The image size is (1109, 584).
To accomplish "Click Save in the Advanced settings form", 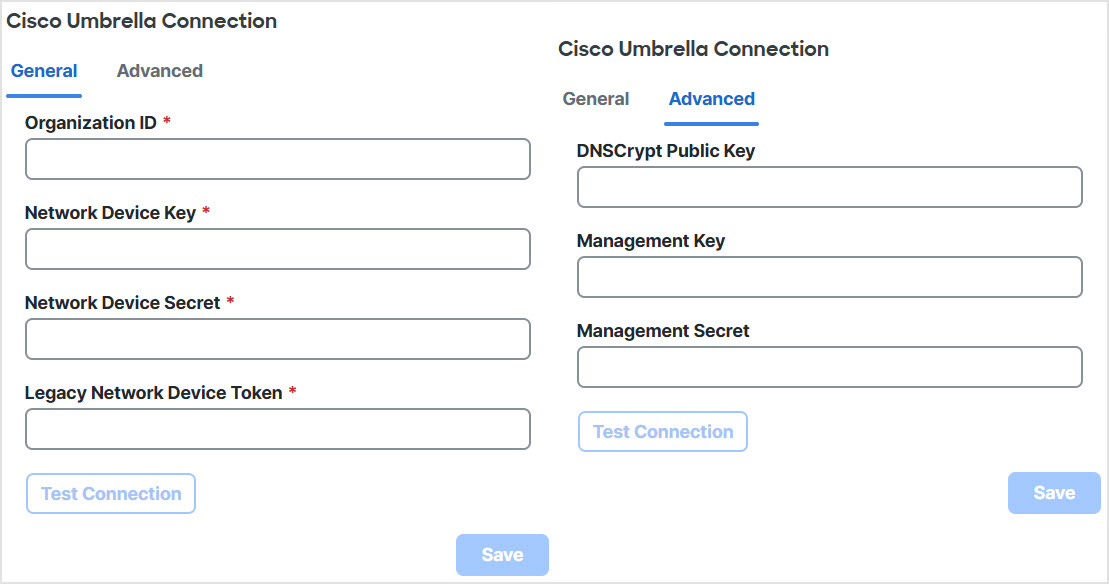I will tap(1054, 493).
